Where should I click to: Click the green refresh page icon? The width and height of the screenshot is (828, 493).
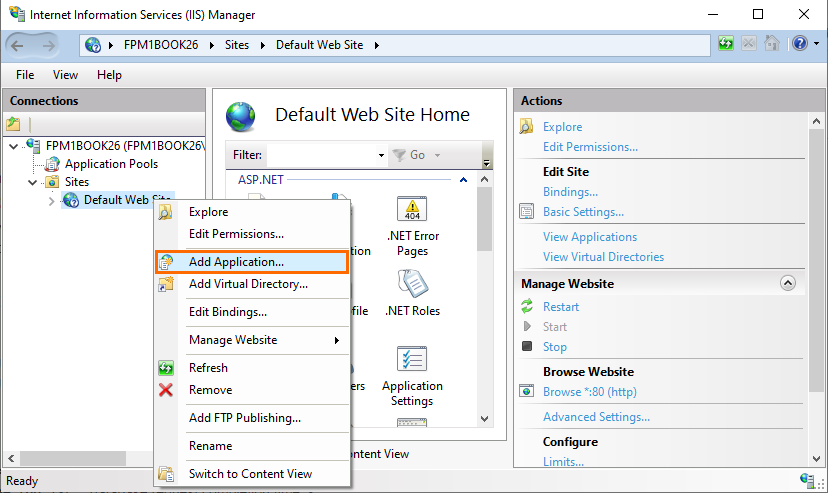pyautogui.click(x=726, y=43)
